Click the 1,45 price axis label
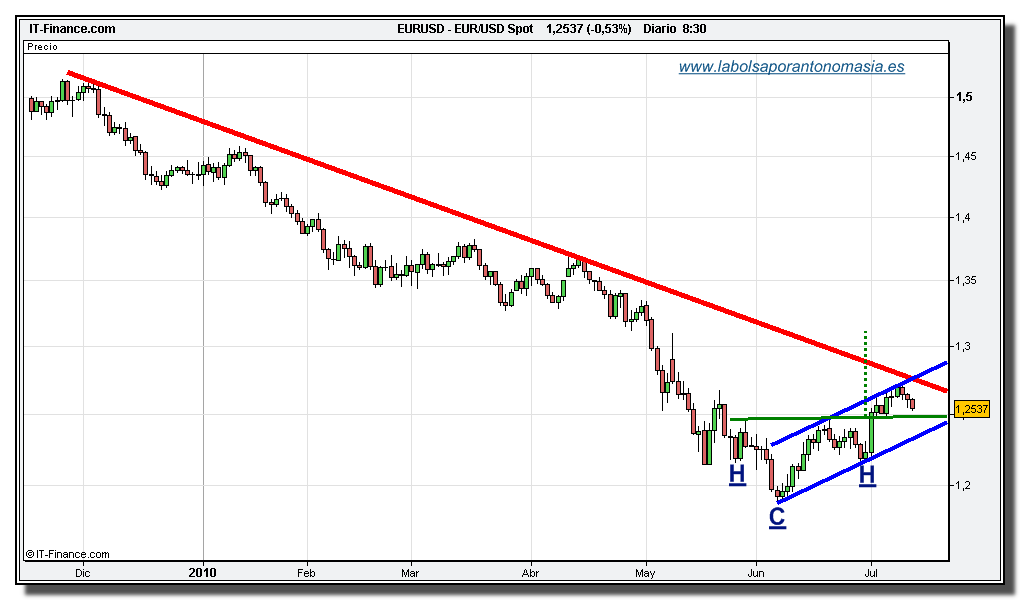The height and width of the screenshot is (600, 1020). tap(967, 157)
